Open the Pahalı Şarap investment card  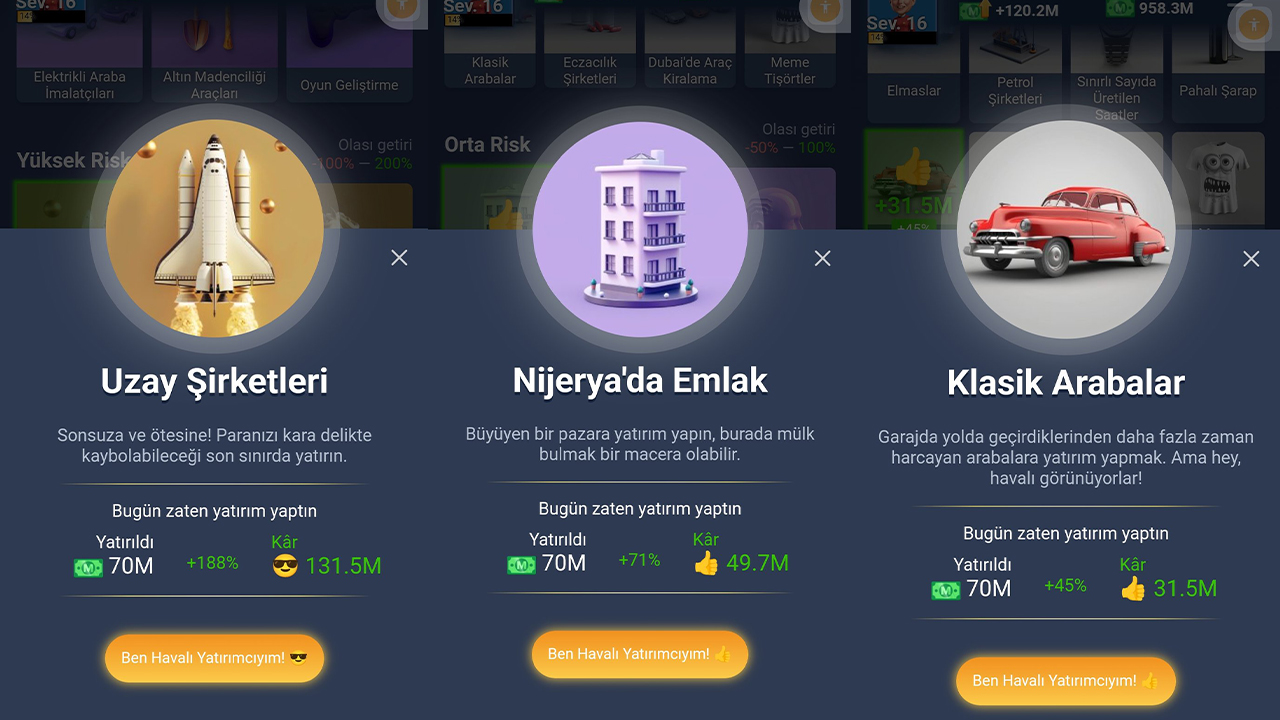click(x=1217, y=62)
